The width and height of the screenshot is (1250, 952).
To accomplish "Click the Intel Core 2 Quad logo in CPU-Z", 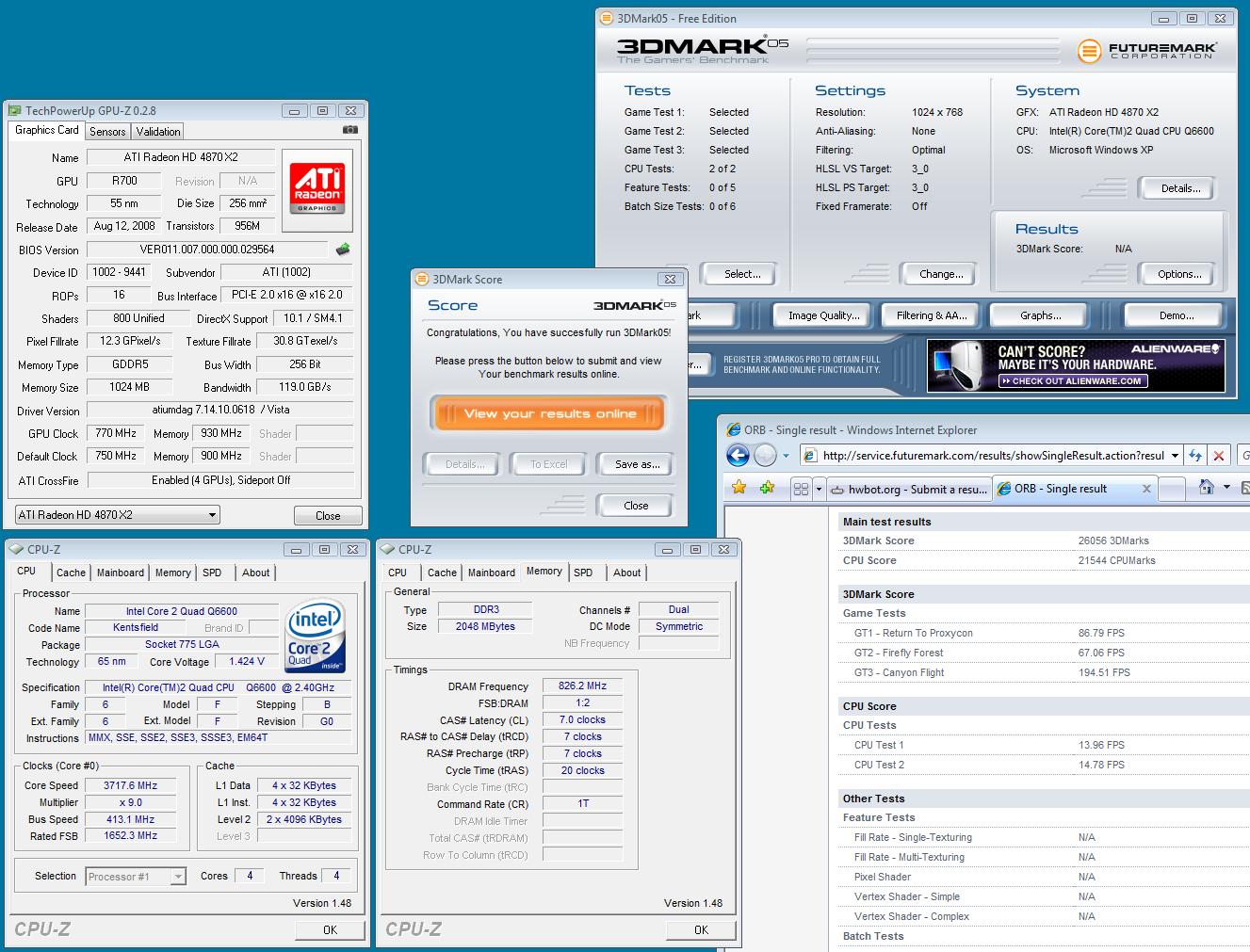I will coord(316,637).
